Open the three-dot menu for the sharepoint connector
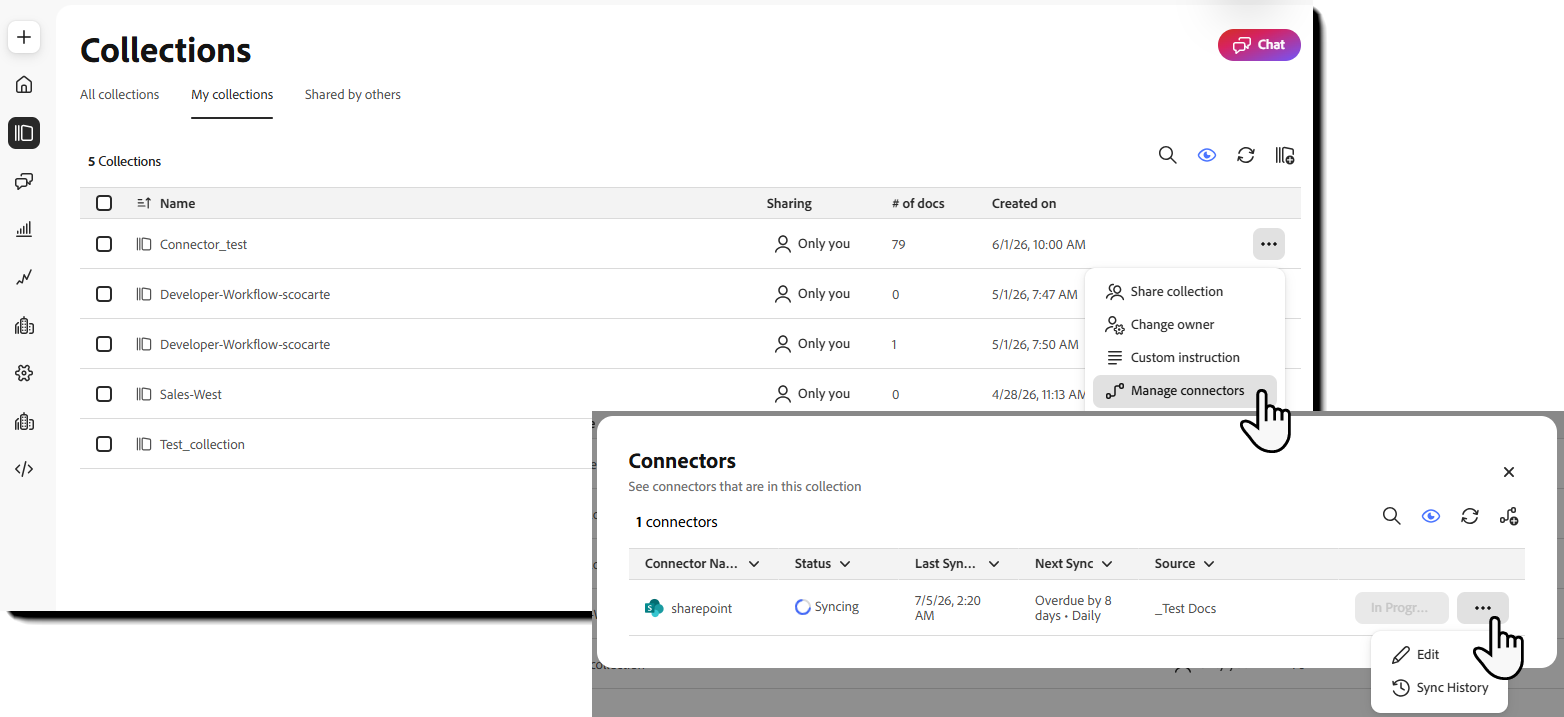The image size is (1564, 717). coord(1483,608)
